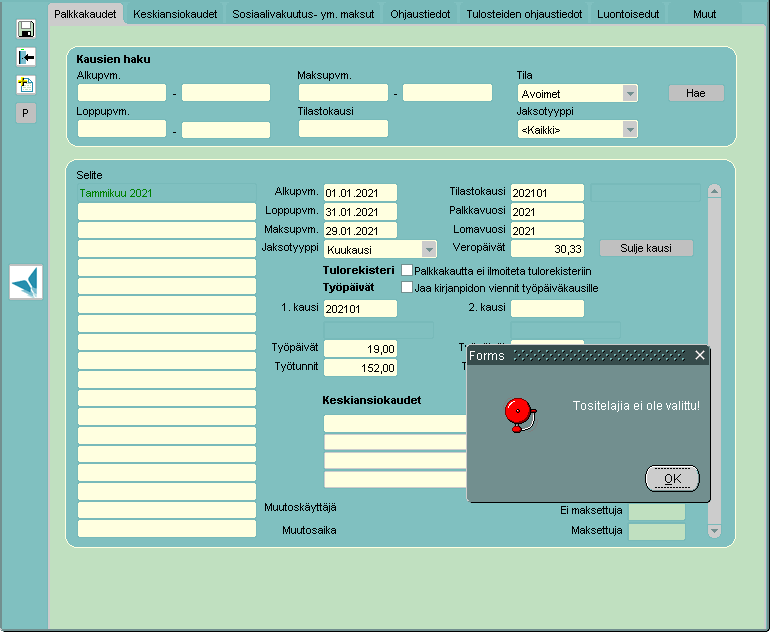Screen dimensions: 770x632
Task: Open the Sosiaalivakuutus- ym. maksut tab
Action: [x=303, y=14]
